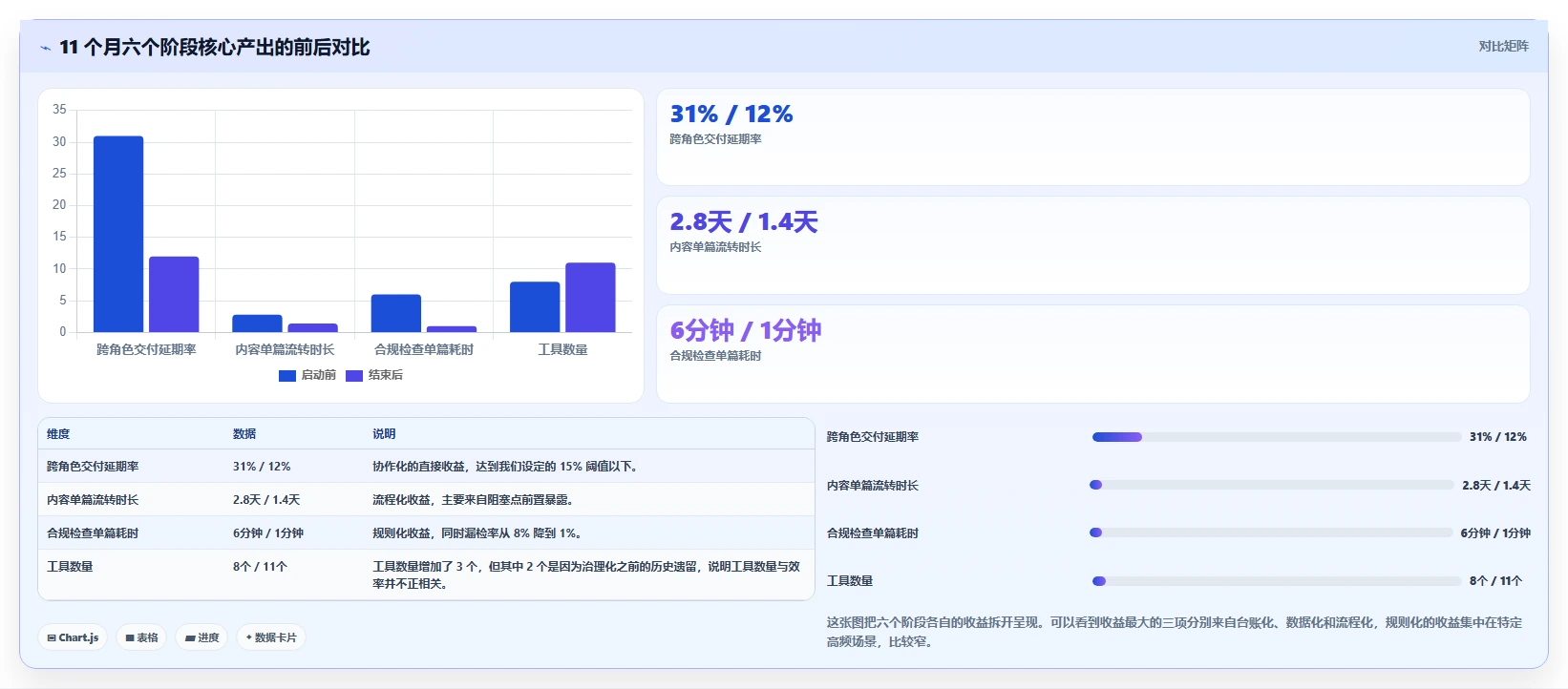The height and width of the screenshot is (689, 1568).
Task: Click the chart x-axis label 合规检查单篇耗时
Action: [x=424, y=350]
